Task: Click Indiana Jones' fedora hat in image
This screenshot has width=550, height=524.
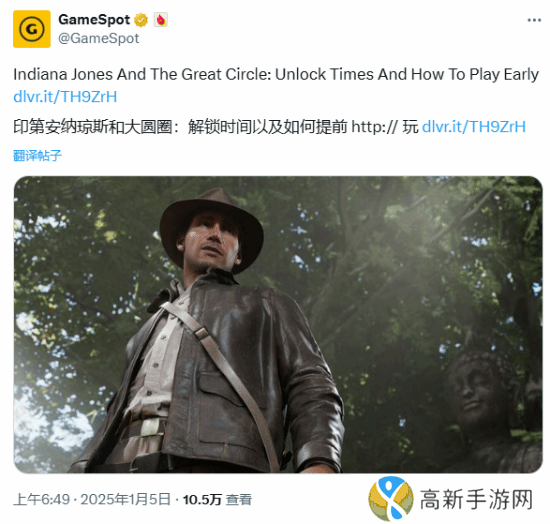Action: (212, 221)
